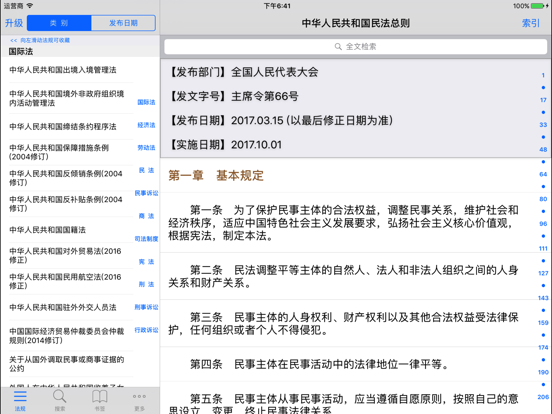Open the 书签 bookmarks tab
The image size is (552, 414).
(100, 401)
